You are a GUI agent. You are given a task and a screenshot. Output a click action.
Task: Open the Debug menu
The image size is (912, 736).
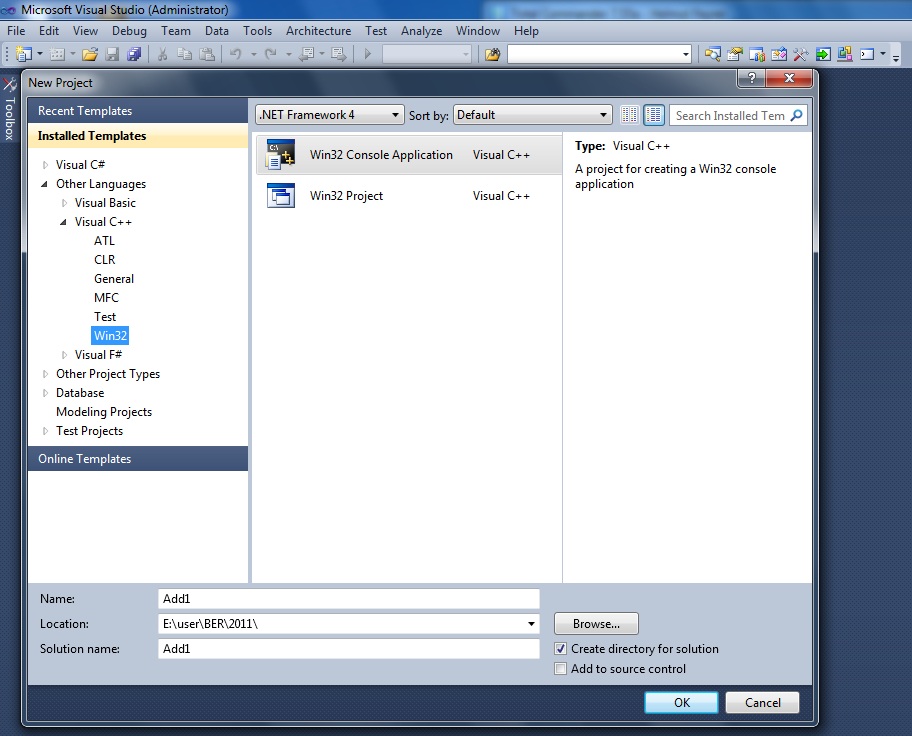[x=129, y=31]
